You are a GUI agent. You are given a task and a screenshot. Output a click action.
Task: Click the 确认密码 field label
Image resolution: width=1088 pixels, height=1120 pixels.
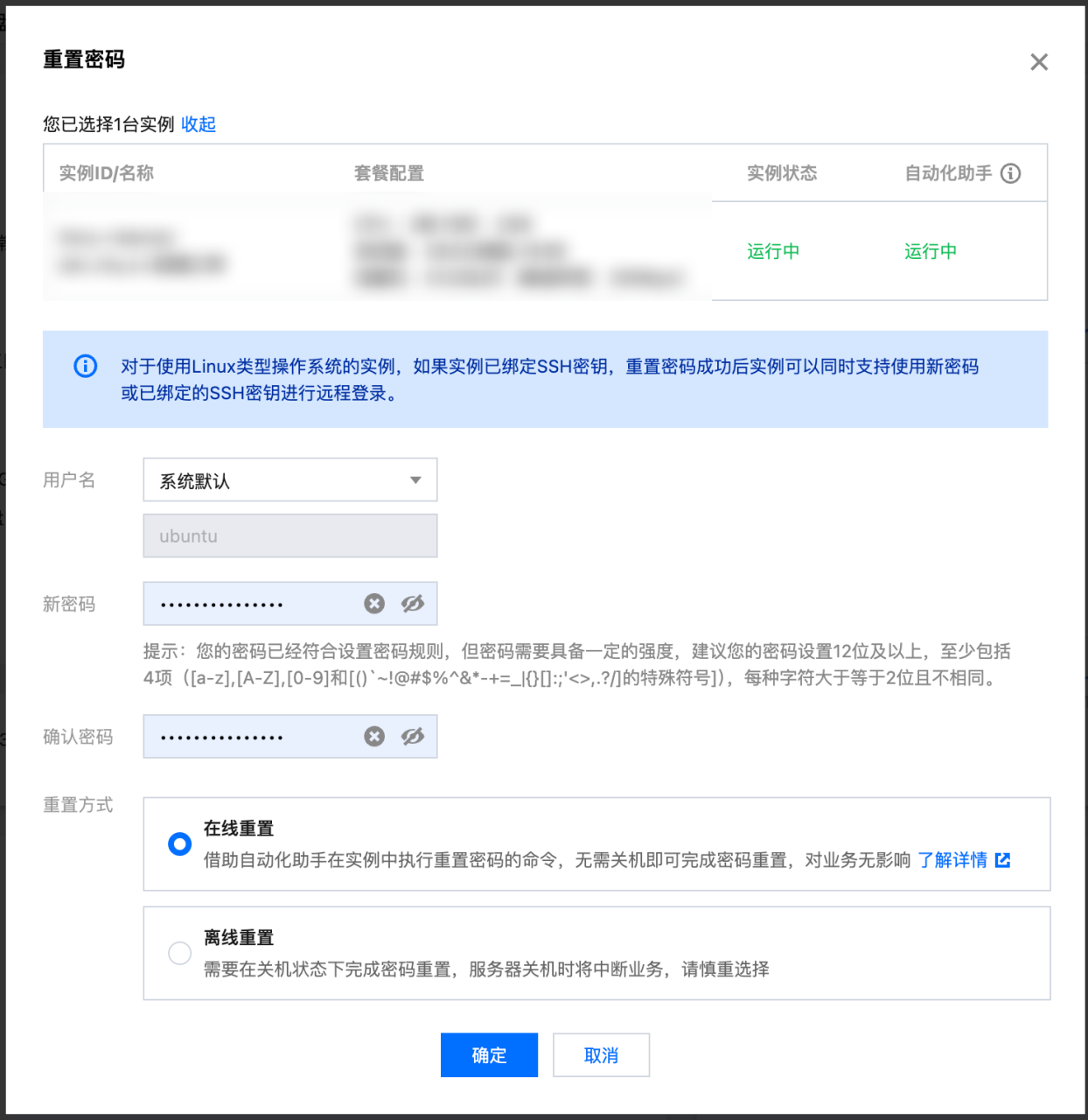coord(78,737)
